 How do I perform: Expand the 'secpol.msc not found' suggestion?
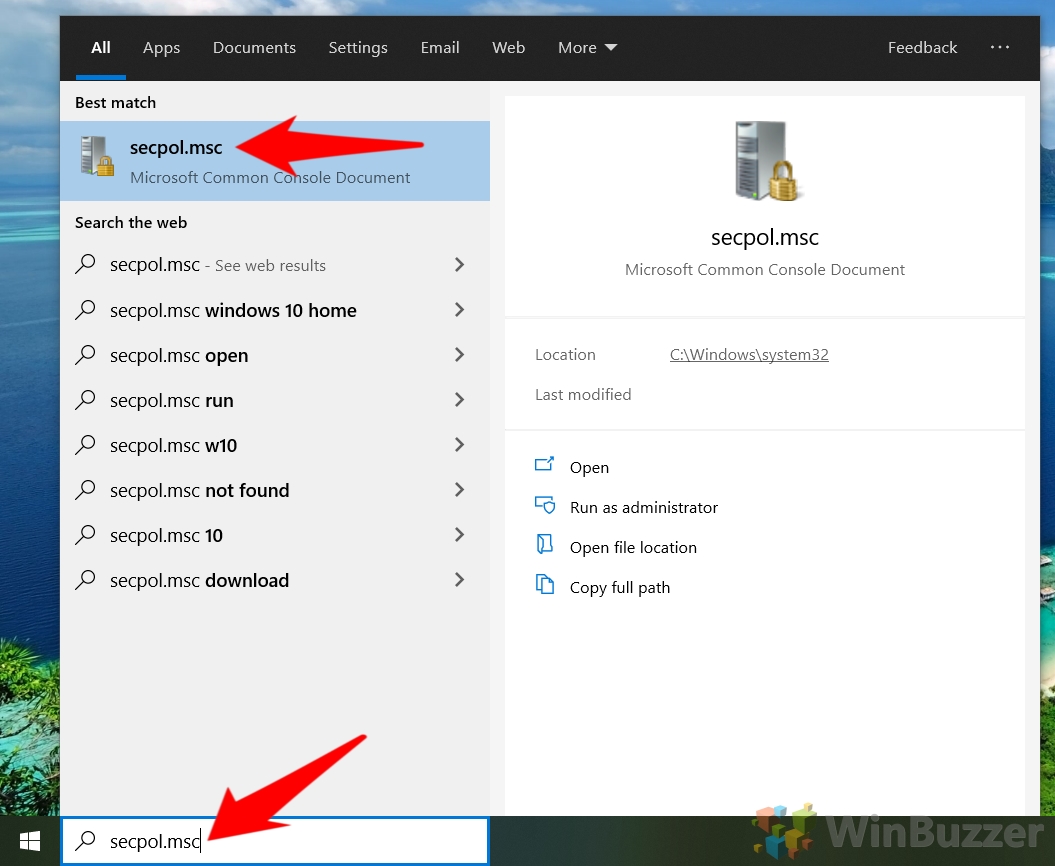459,490
